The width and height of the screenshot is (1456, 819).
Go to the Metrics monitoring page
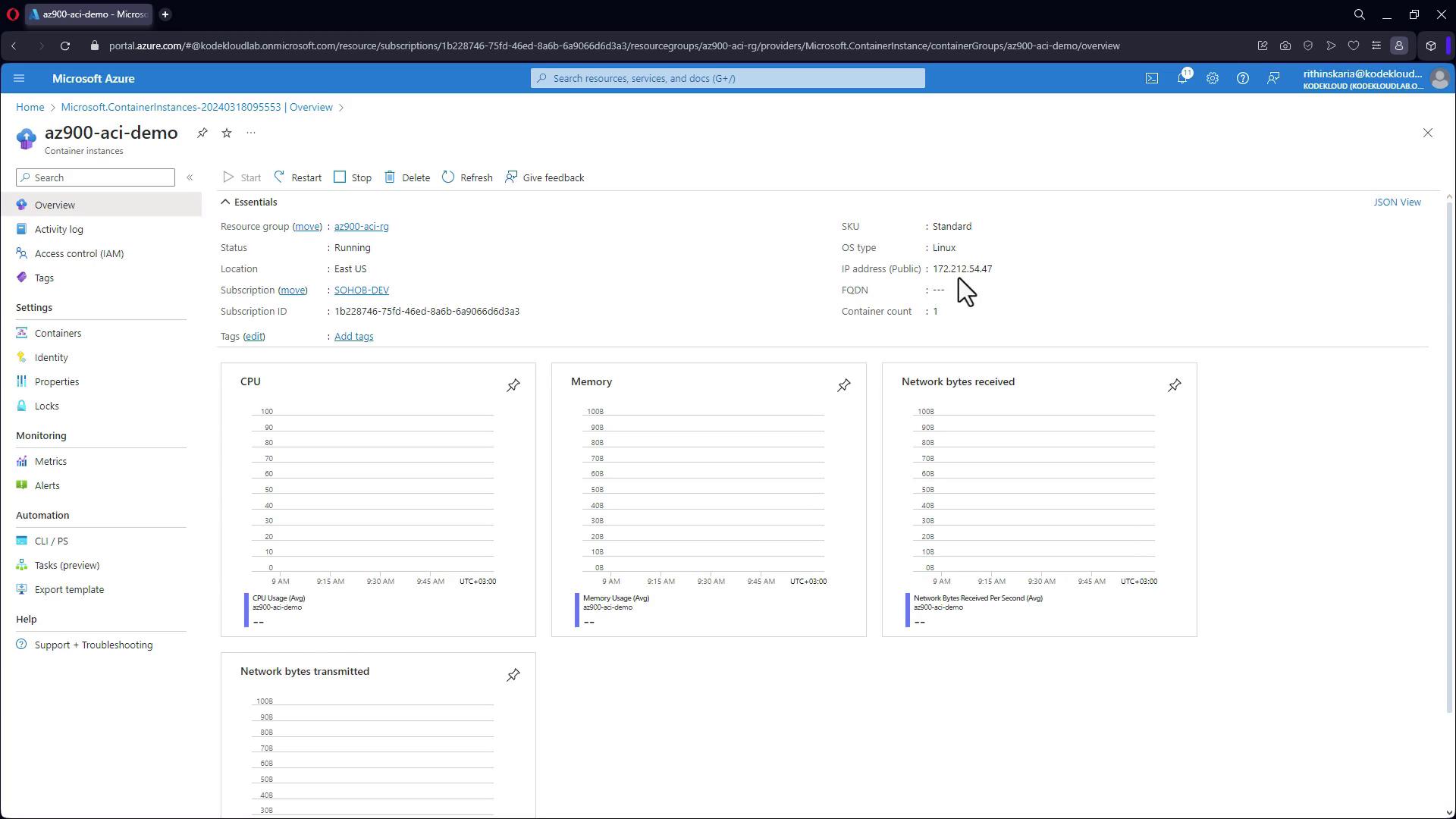[51, 461]
